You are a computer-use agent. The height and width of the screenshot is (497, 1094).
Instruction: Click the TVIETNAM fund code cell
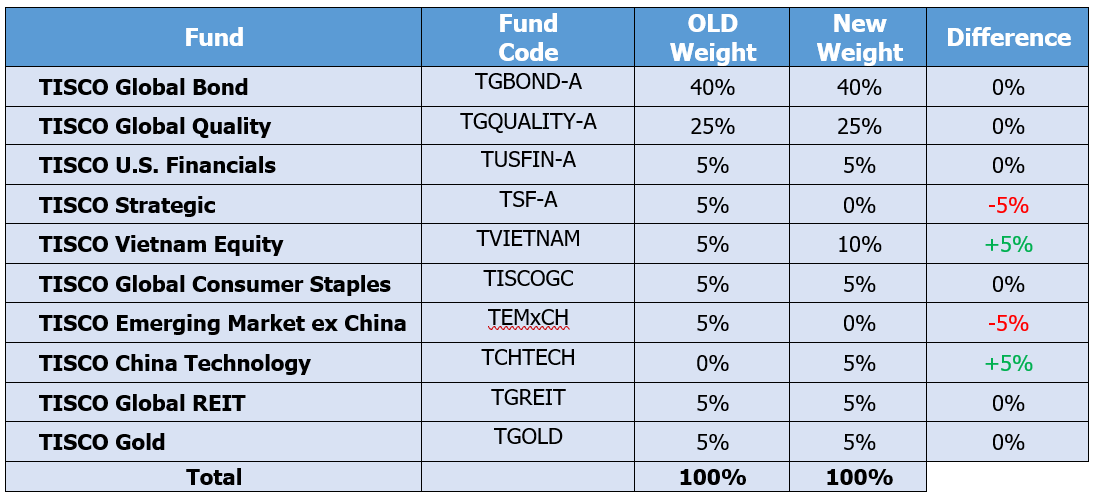tap(528, 244)
